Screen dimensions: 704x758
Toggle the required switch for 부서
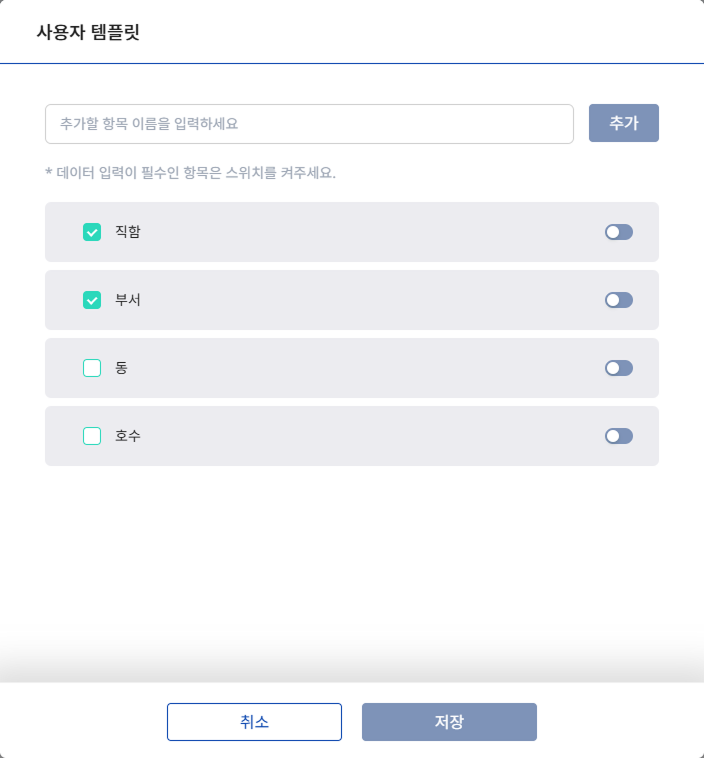click(x=618, y=300)
